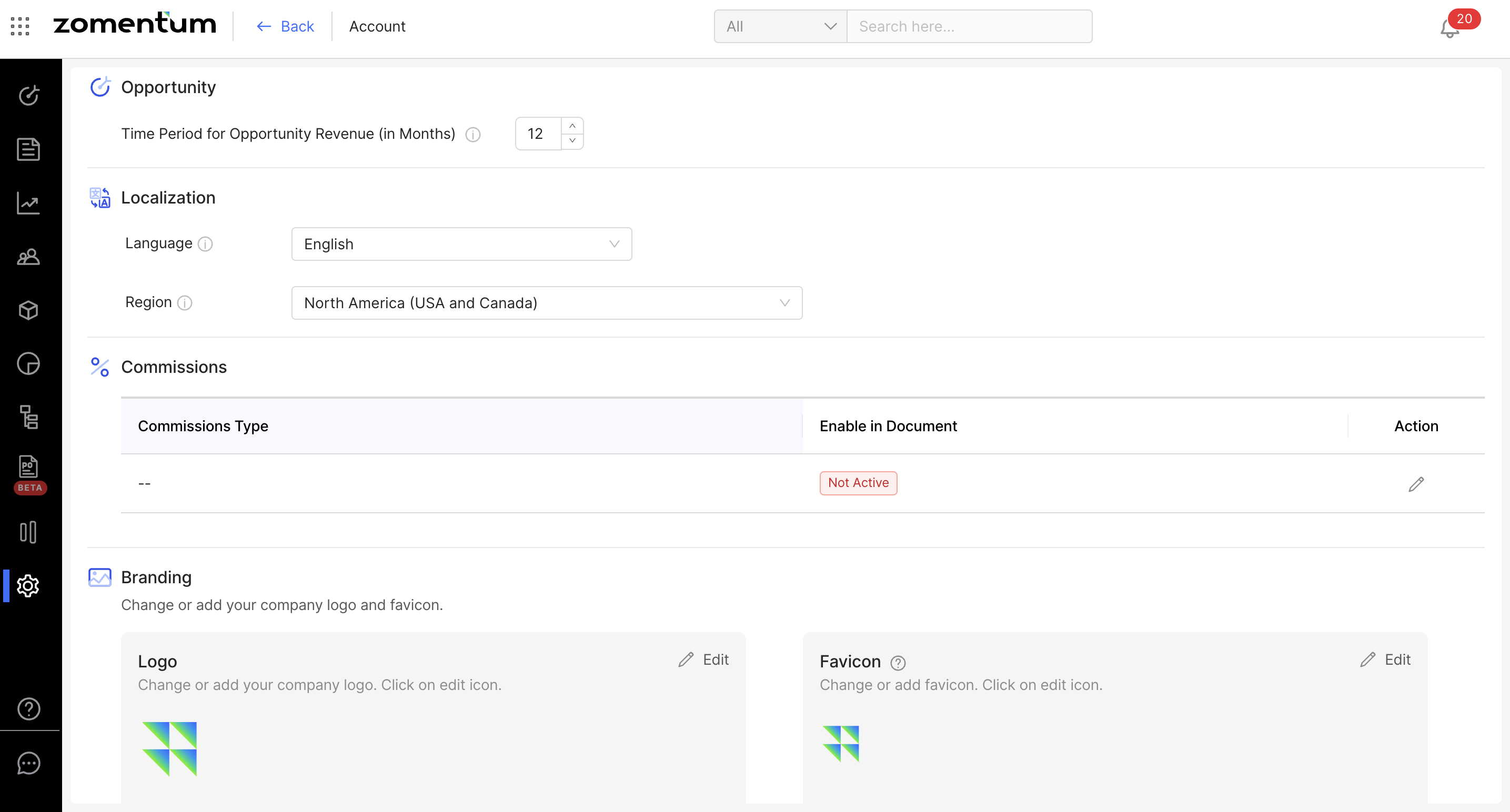Open the chat support icon
The width and height of the screenshot is (1510, 812).
tap(28, 763)
